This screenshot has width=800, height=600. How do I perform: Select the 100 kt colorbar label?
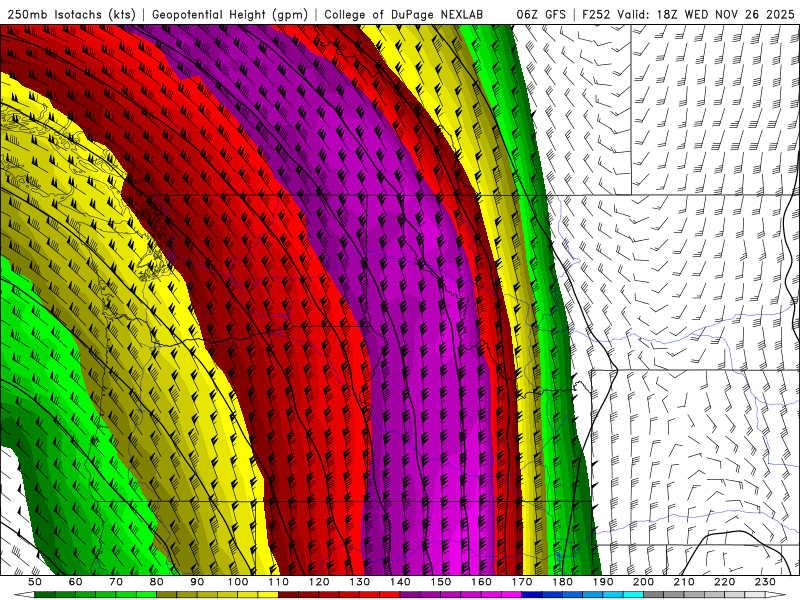coord(238,582)
